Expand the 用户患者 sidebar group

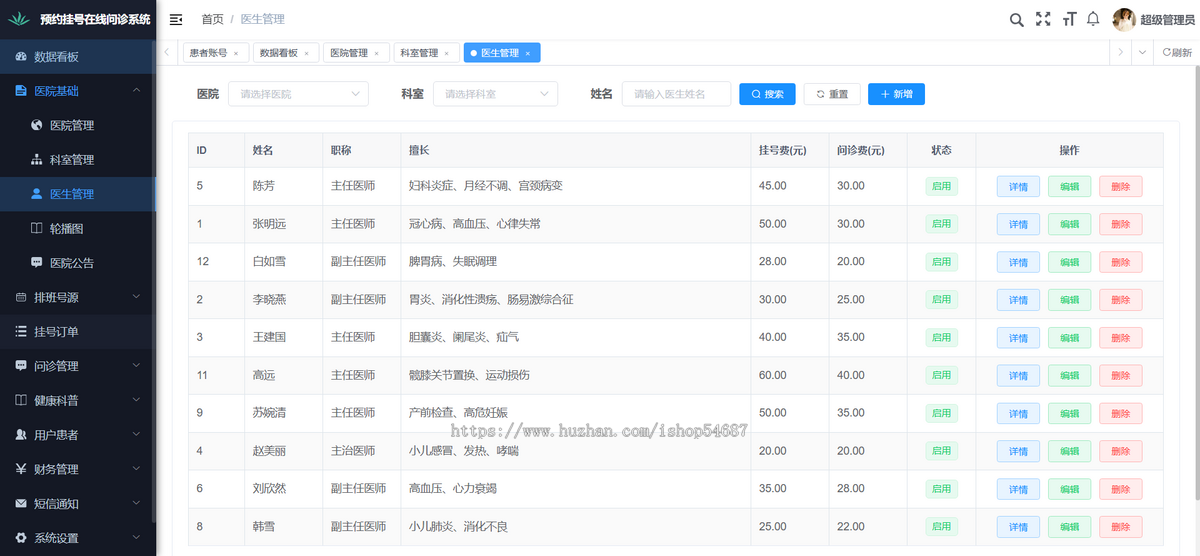coord(78,435)
